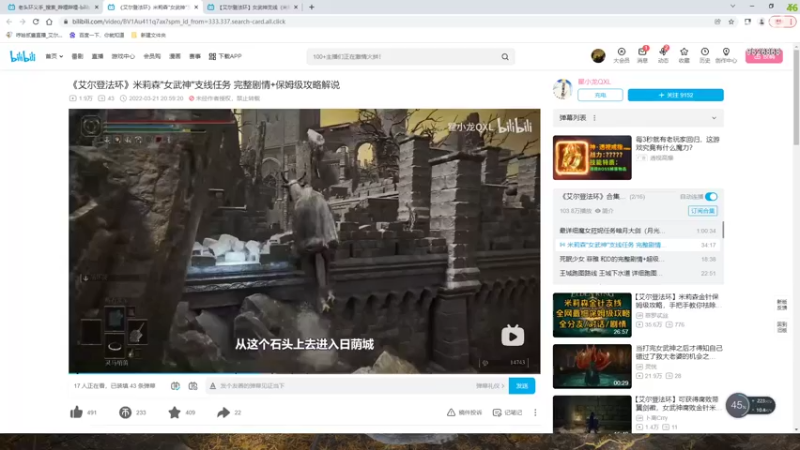Open the 历史 history icon
This screenshot has height=450, width=800.
(705, 55)
